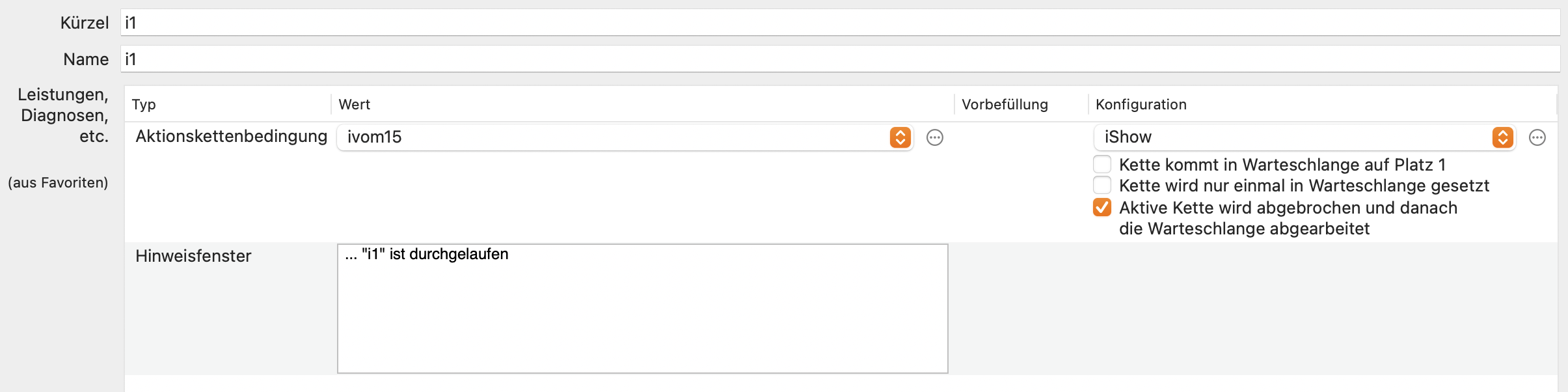
Task: Open the iShow configuration dropdown
Action: 1304,137
